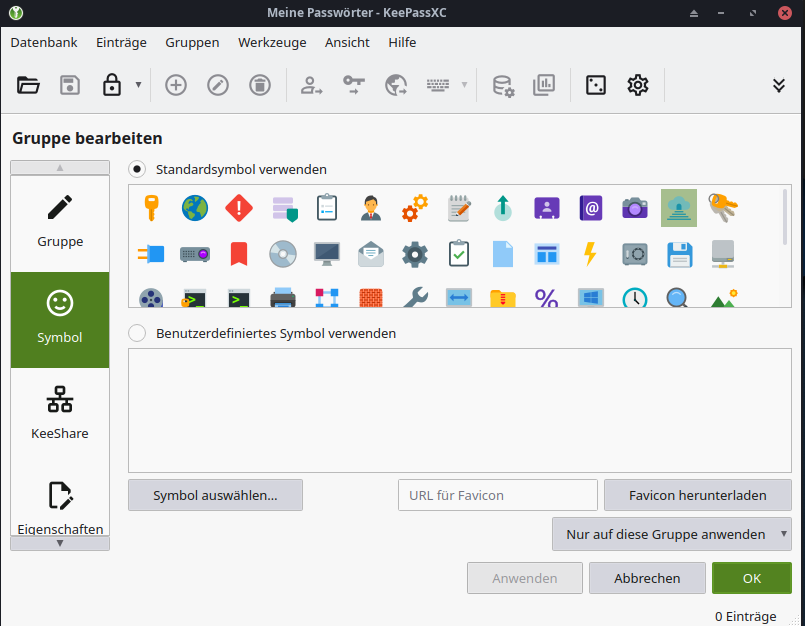Screen dimensions: 805x626
Task: Click the icon list vertical scrollbar
Action: (785, 218)
